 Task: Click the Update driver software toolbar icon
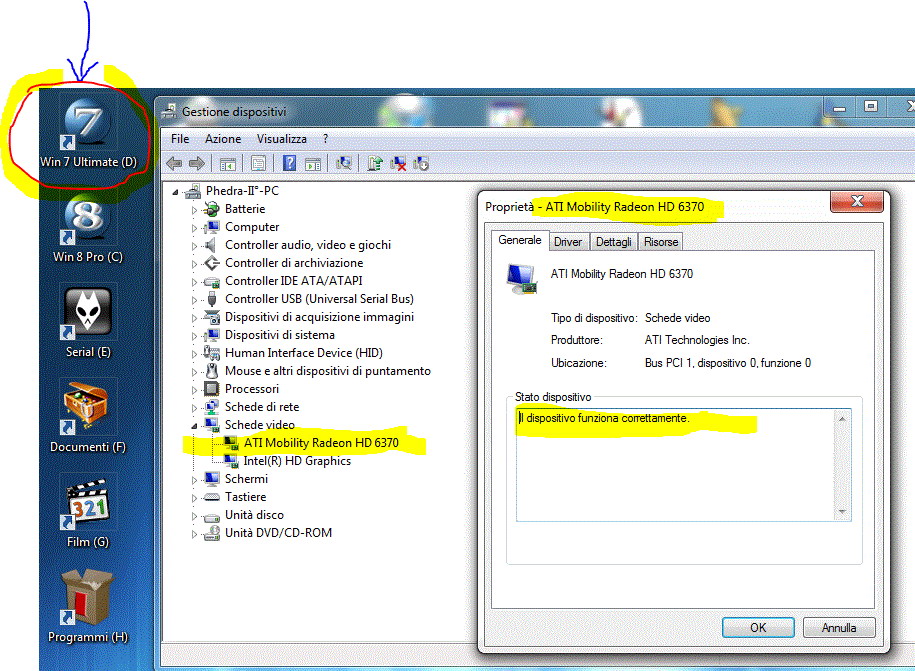point(375,163)
